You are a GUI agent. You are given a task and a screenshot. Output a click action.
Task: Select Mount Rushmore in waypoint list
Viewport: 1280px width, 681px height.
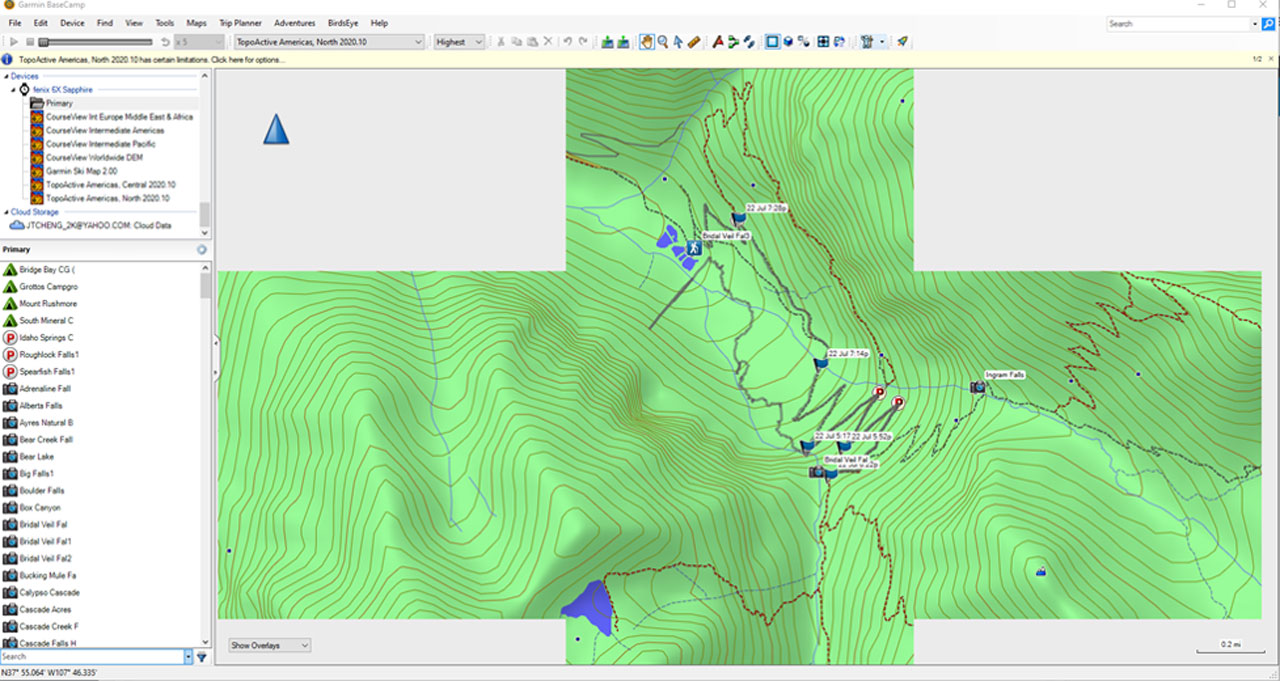click(x=48, y=304)
